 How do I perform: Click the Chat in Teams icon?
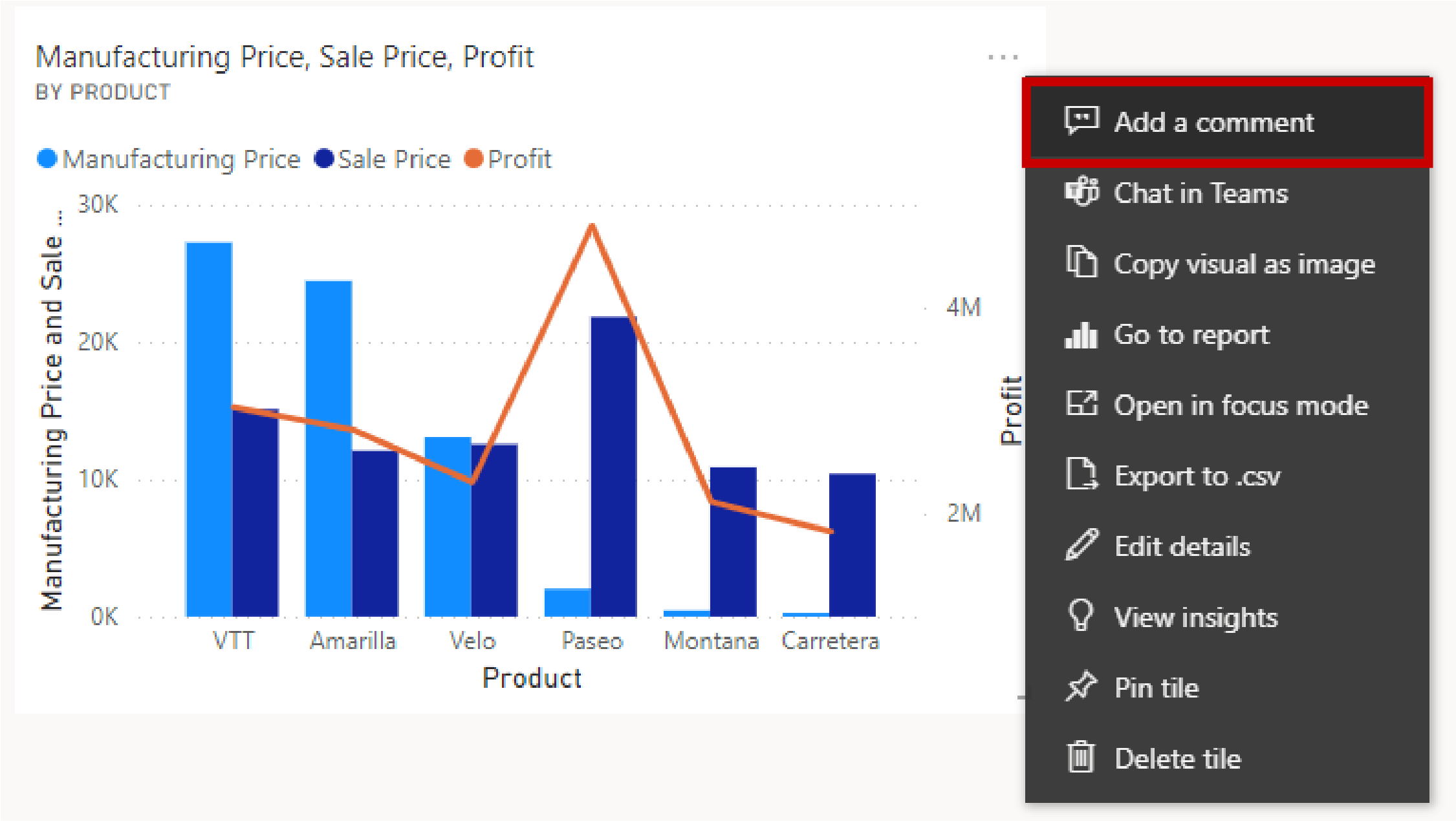[x=1083, y=193]
